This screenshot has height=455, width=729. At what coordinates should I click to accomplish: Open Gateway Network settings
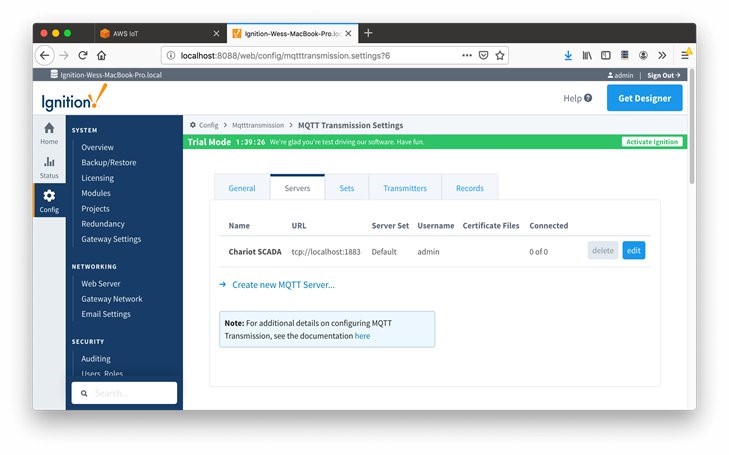click(x=112, y=299)
